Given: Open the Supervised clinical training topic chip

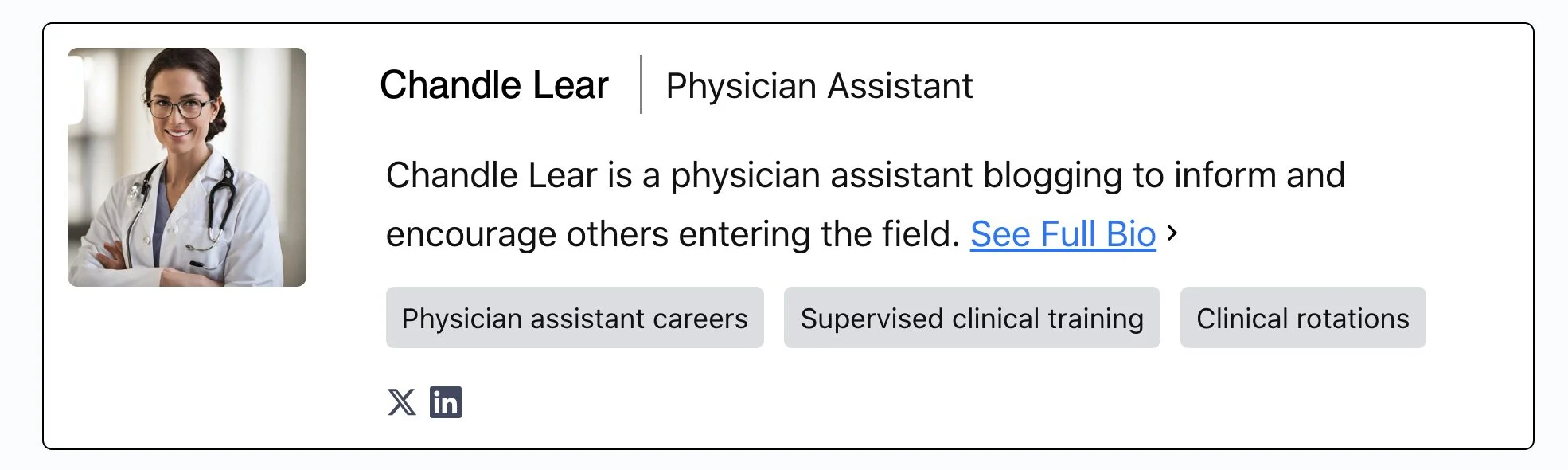Looking at the screenshot, I should pos(972,318).
